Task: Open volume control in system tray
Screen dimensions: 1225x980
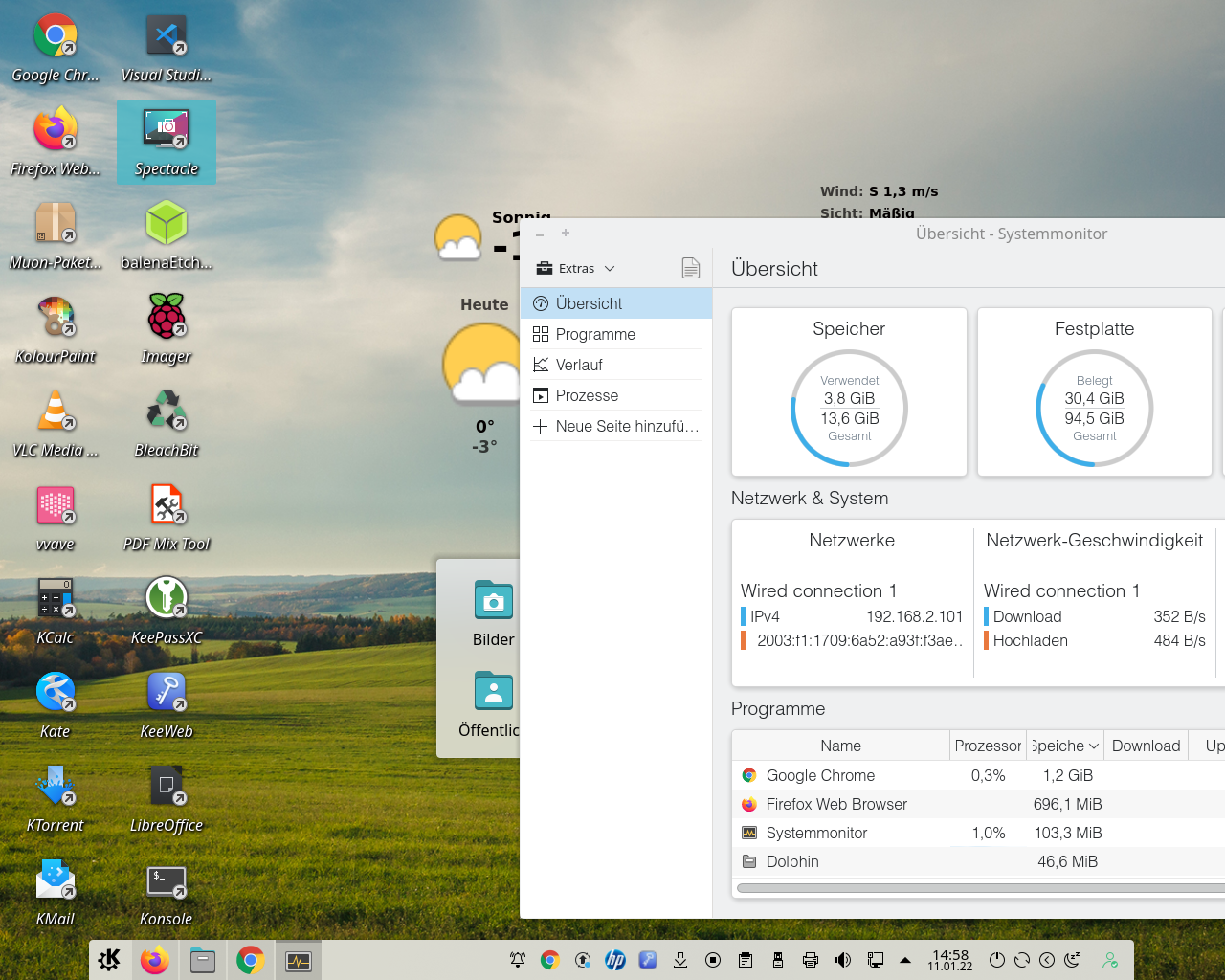Action: pos(843,960)
